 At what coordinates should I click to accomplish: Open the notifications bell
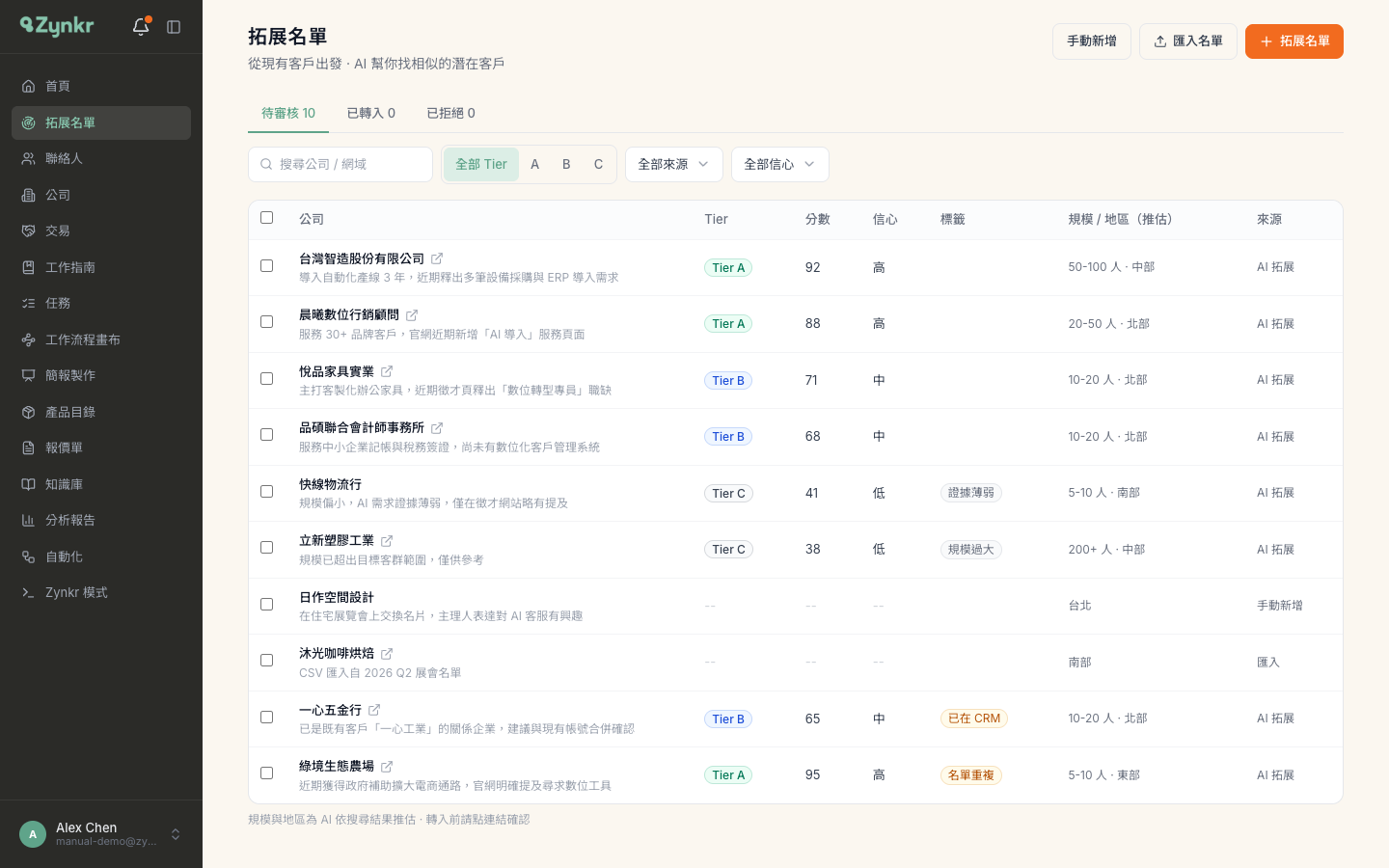141,27
